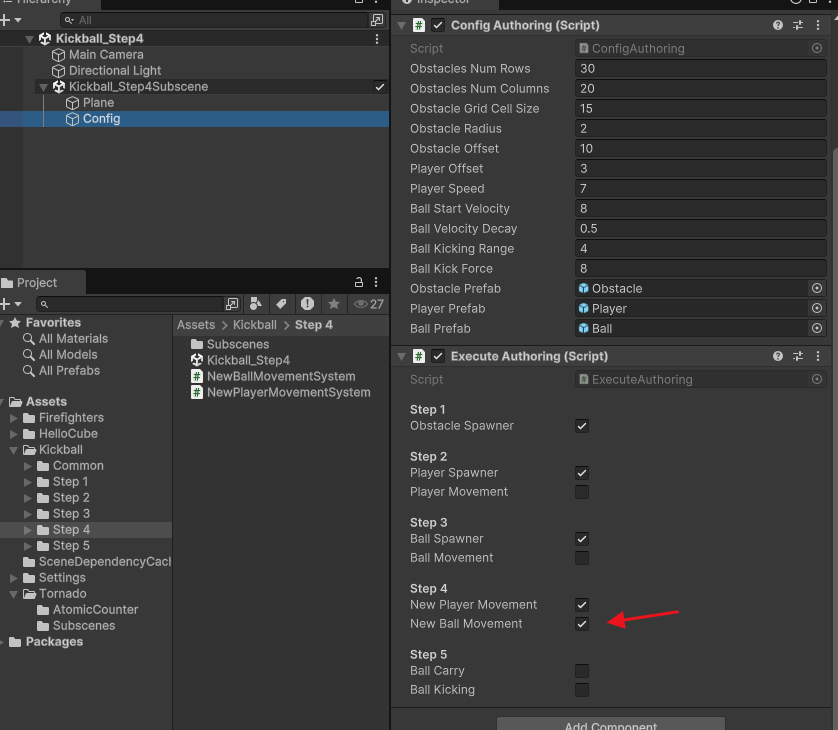The image size is (838, 730).
Task: Collapse Tornado folder arrow
Action: (x=14, y=594)
